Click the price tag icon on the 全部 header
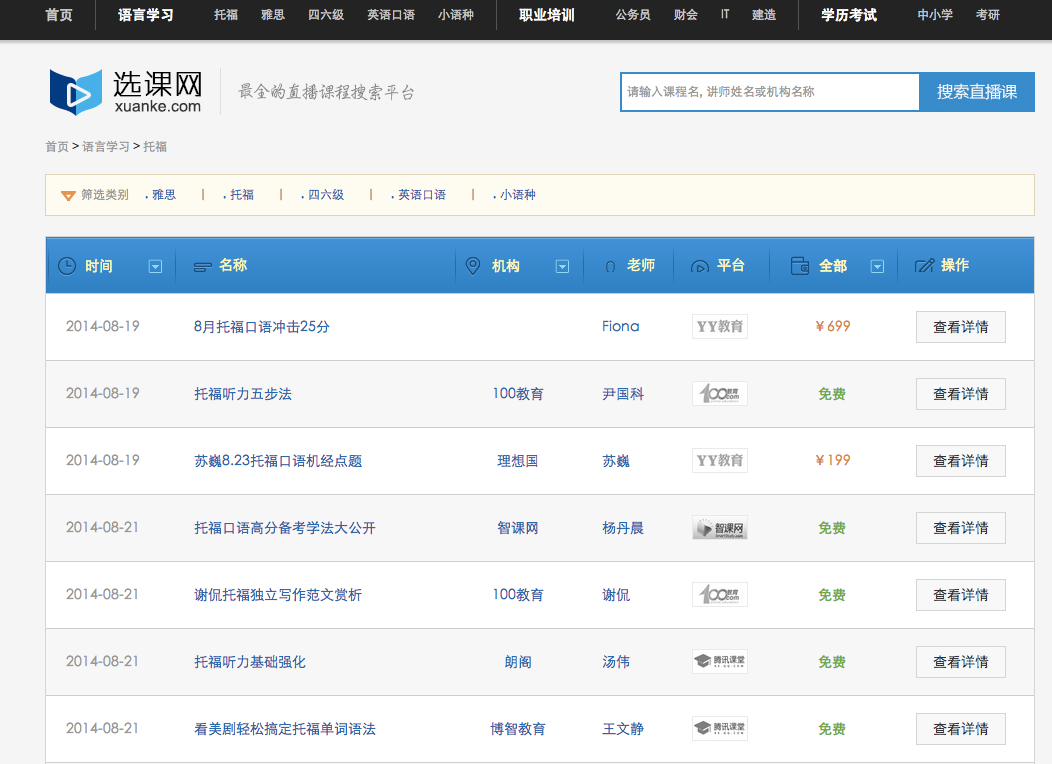1052x764 pixels. coord(800,265)
